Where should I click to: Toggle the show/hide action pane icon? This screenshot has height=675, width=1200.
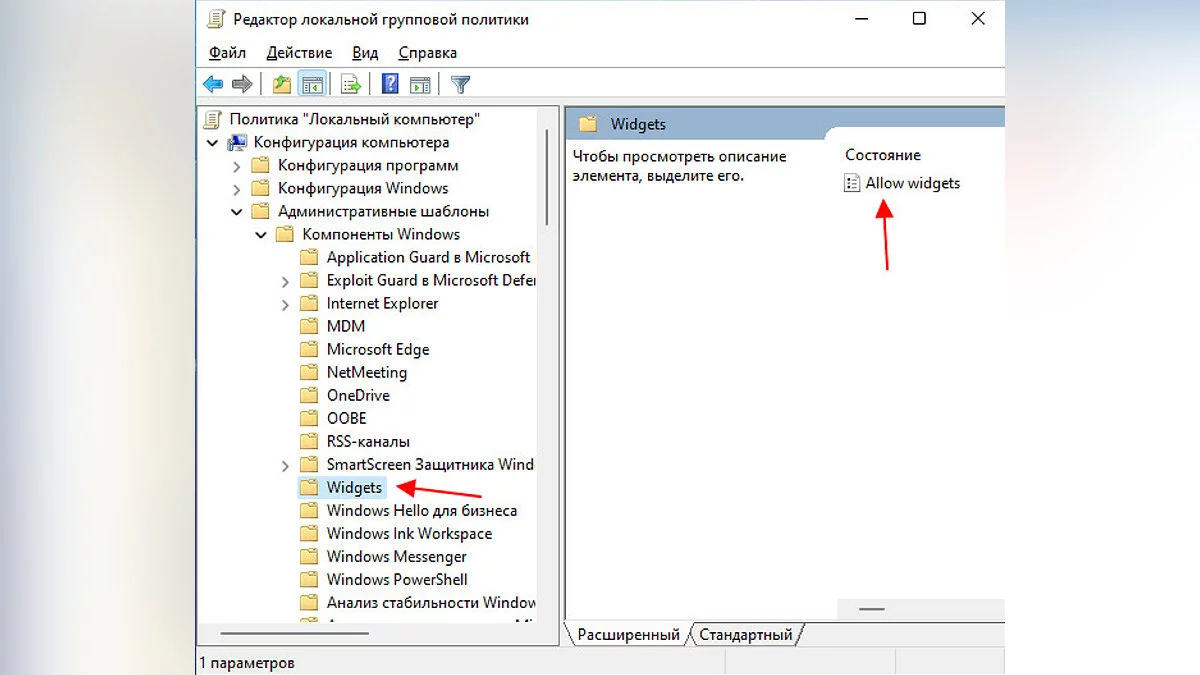coord(420,85)
